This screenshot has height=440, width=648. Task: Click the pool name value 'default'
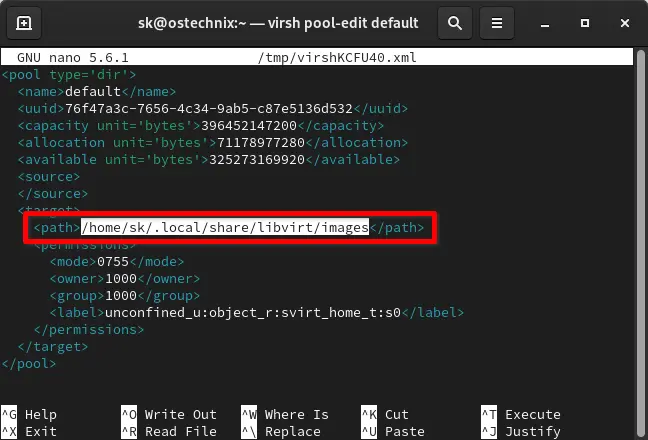(93, 91)
